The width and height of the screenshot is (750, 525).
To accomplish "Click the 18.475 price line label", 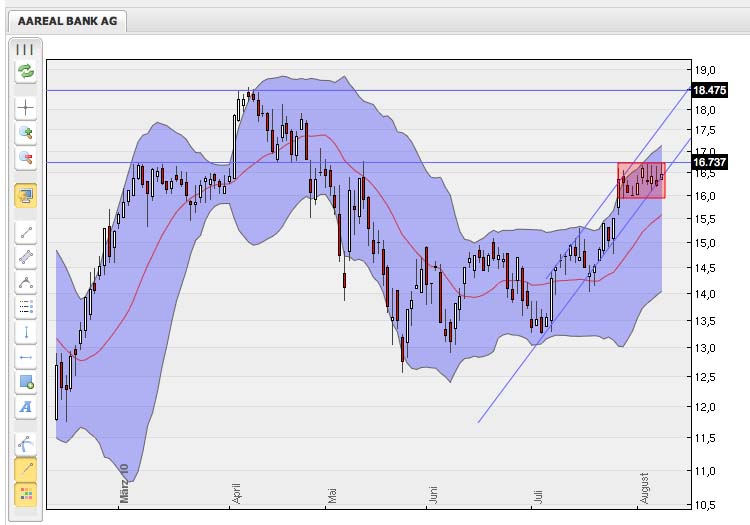I will (710, 90).
